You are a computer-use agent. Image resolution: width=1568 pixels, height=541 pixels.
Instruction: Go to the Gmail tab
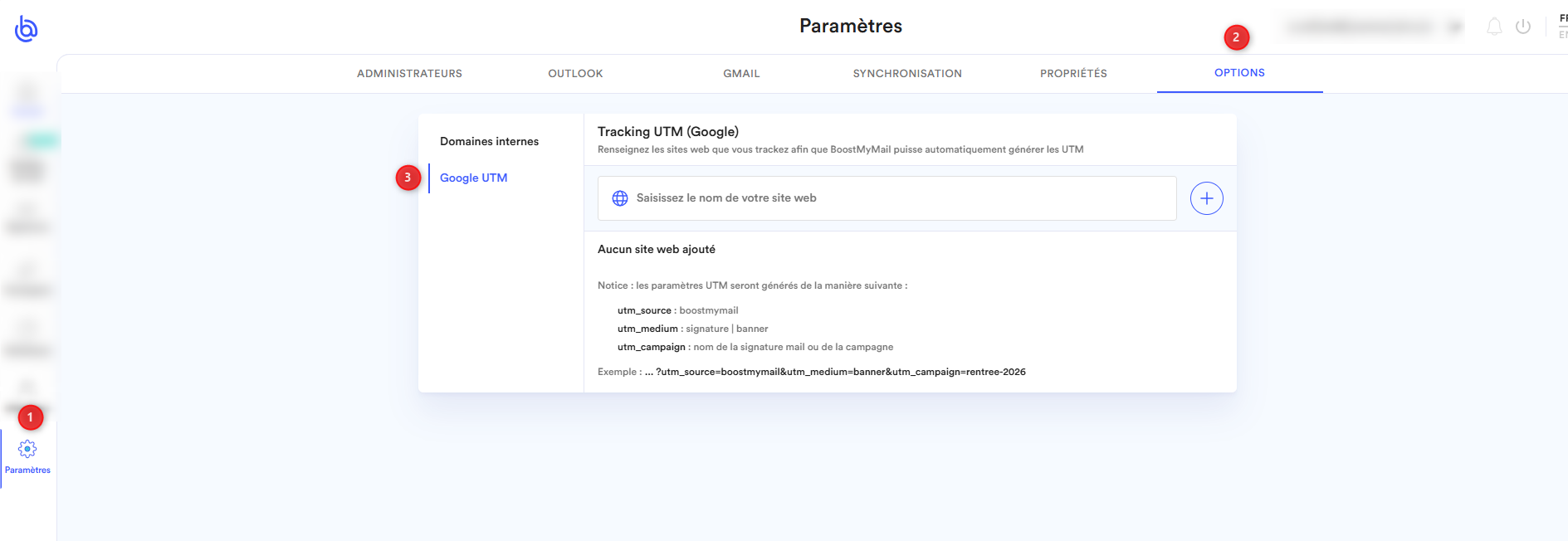pyautogui.click(x=741, y=74)
